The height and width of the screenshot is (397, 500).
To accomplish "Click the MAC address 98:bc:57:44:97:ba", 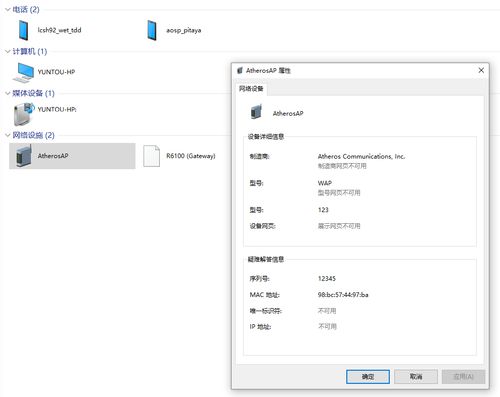I will tap(343, 295).
